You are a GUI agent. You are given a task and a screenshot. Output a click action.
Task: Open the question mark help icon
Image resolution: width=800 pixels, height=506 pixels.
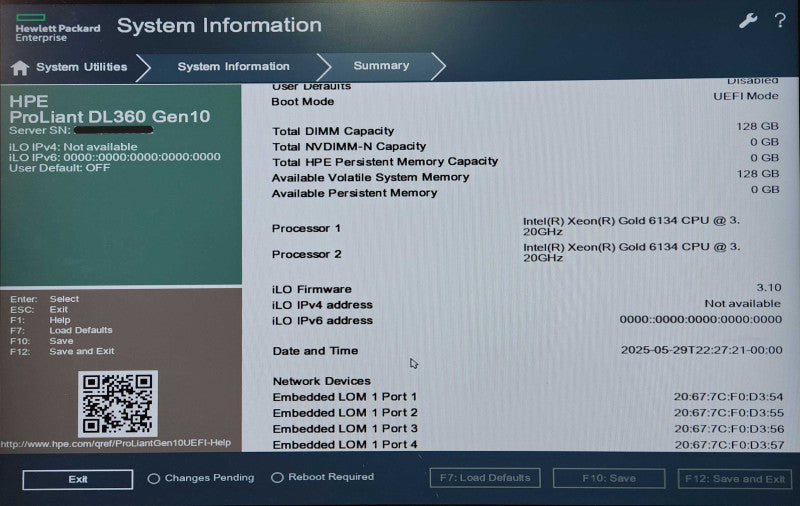[780, 20]
